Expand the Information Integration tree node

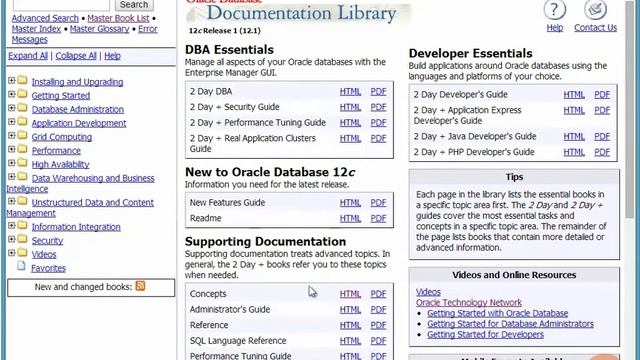11,225
